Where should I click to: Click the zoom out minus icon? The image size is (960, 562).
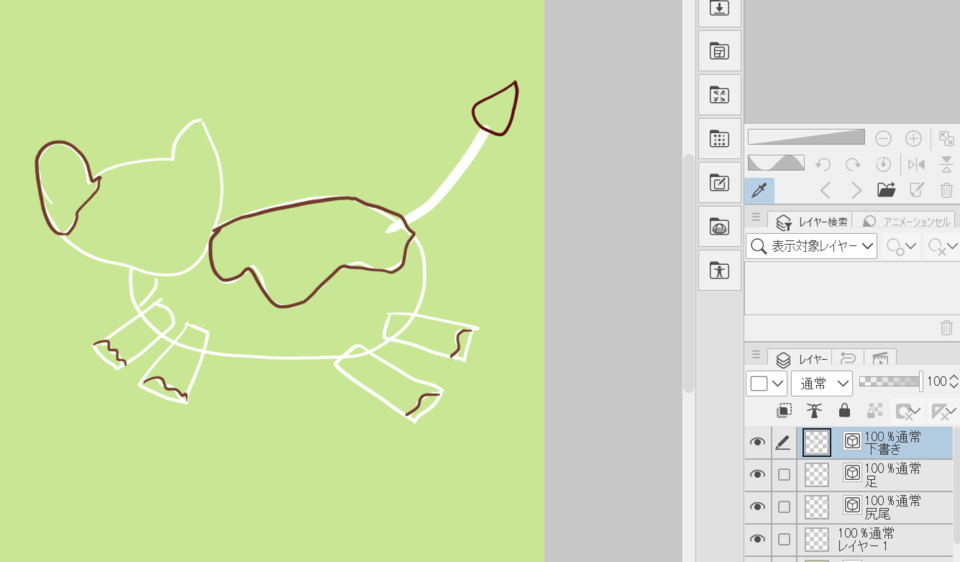pos(883,139)
